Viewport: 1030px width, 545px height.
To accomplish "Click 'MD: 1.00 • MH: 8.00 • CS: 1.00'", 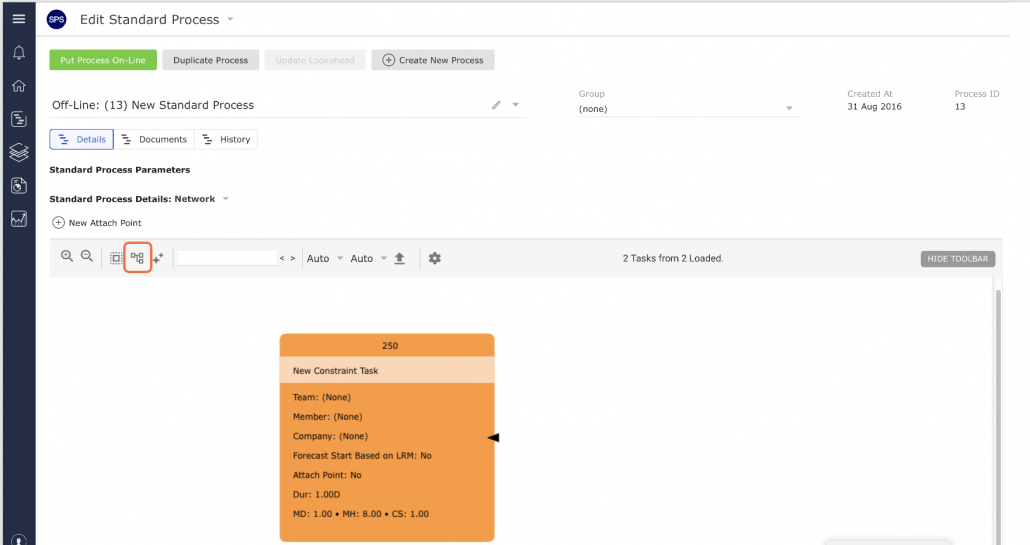I will pos(361,513).
